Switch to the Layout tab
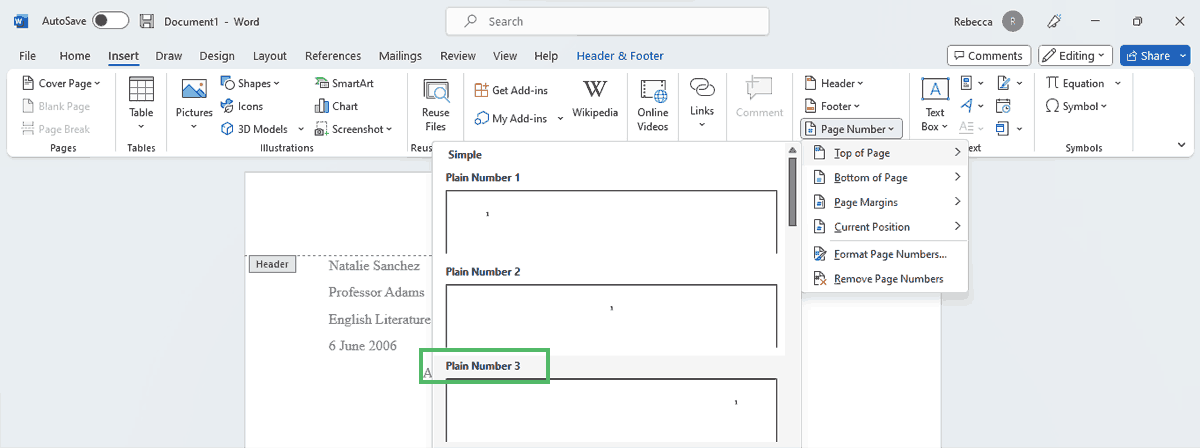1200x448 pixels. coord(270,56)
